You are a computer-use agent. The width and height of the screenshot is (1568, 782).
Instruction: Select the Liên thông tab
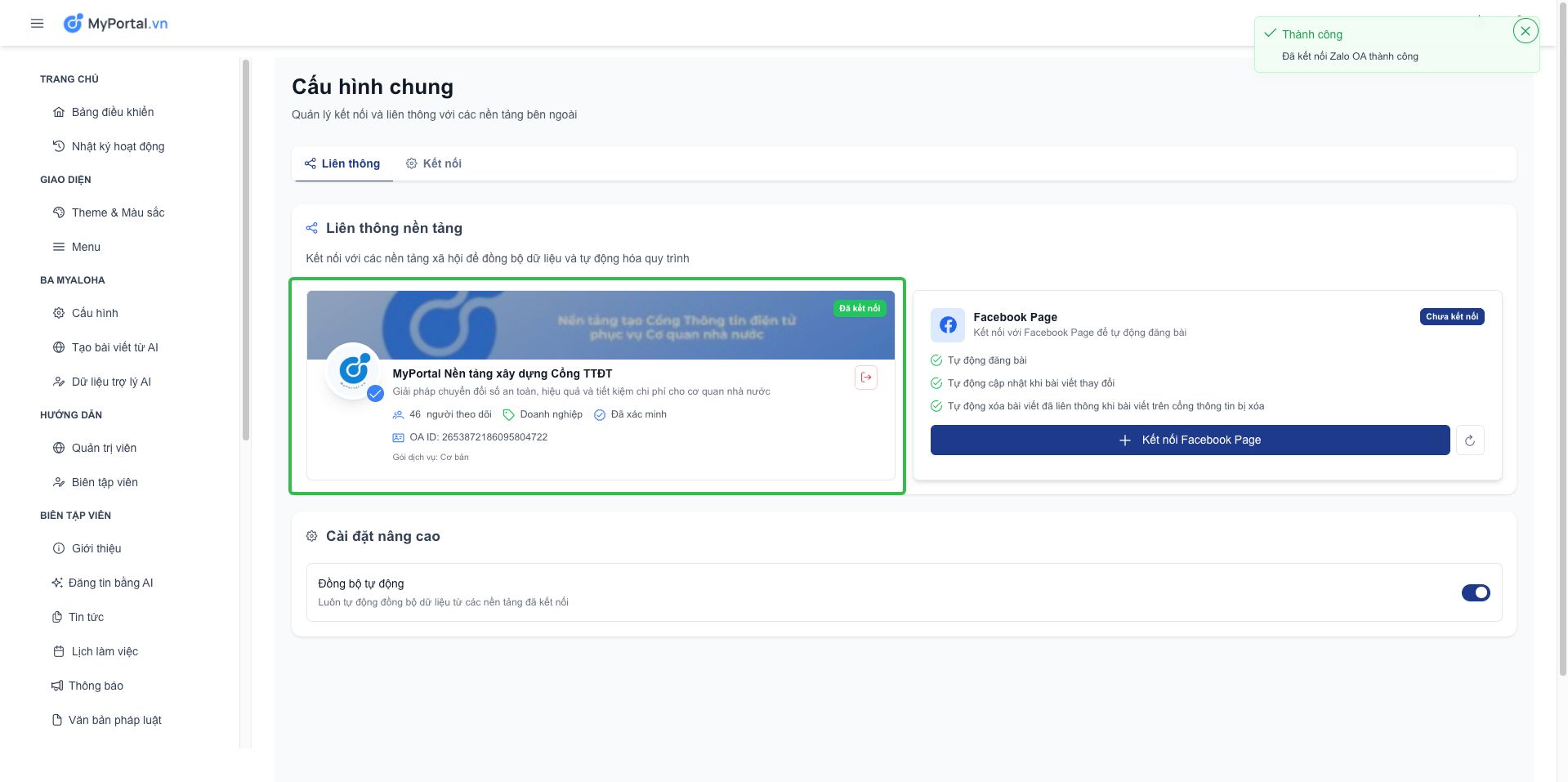coord(342,163)
